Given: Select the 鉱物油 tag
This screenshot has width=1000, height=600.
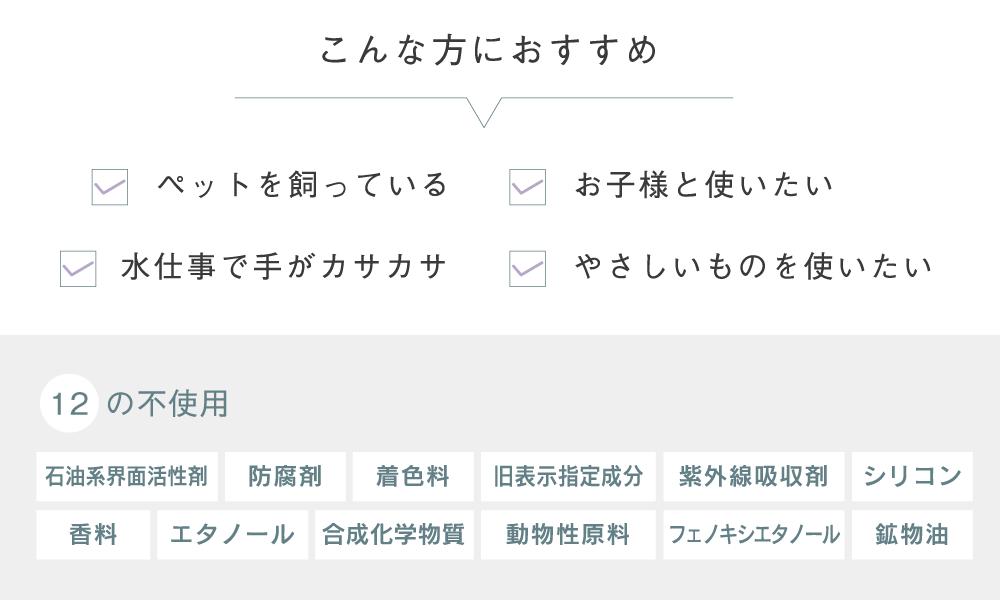Looking at the screenshot, I should (x=912, y=534).
